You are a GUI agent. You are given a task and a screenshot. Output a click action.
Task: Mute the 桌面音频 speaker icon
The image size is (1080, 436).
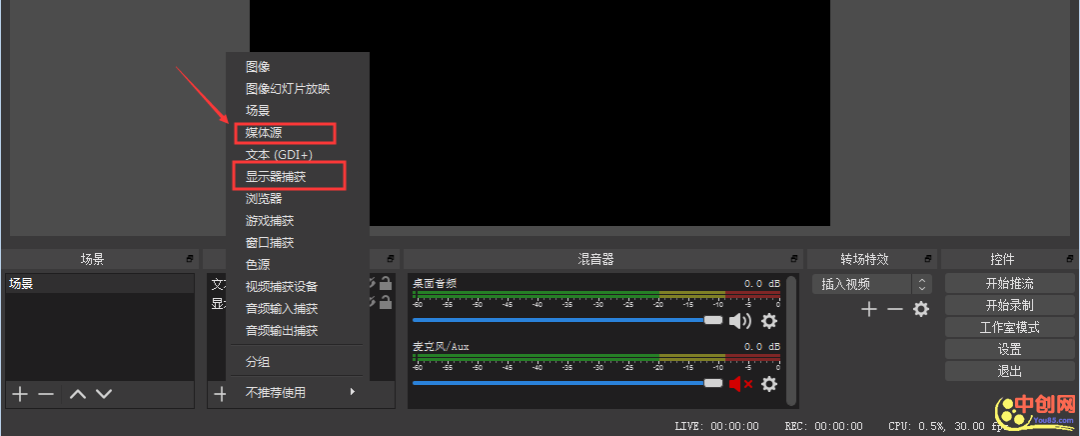739,321
